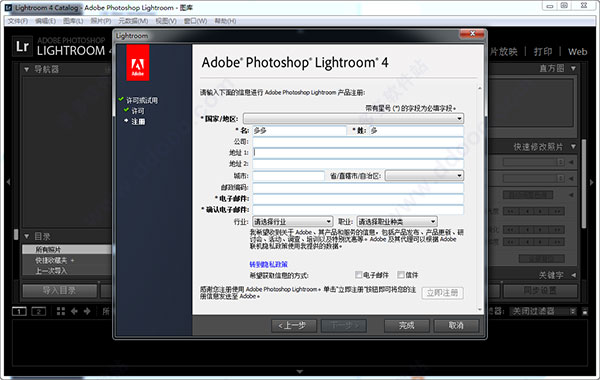The width and height of the screenshot is (600, 380).
Task: Enable the 信件 contact checkbox
Action: pos(401,274)
